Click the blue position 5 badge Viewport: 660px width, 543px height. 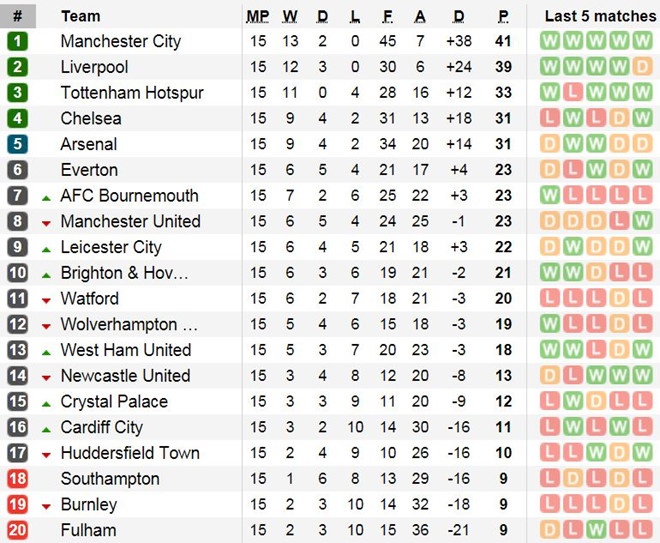pyautogui.click(x=18, y=144)
